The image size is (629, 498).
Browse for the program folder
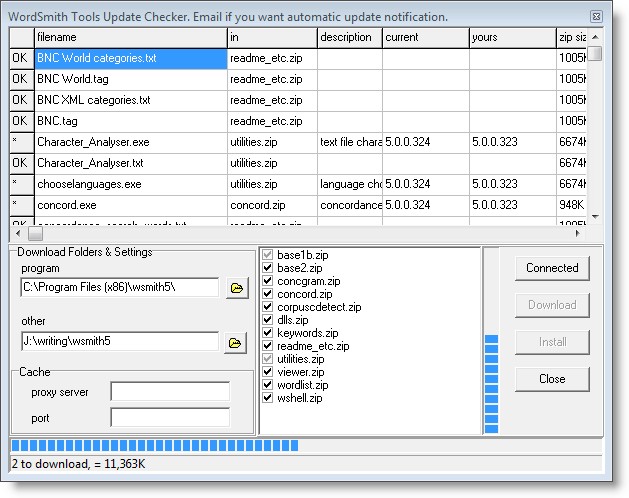(235, 288)
